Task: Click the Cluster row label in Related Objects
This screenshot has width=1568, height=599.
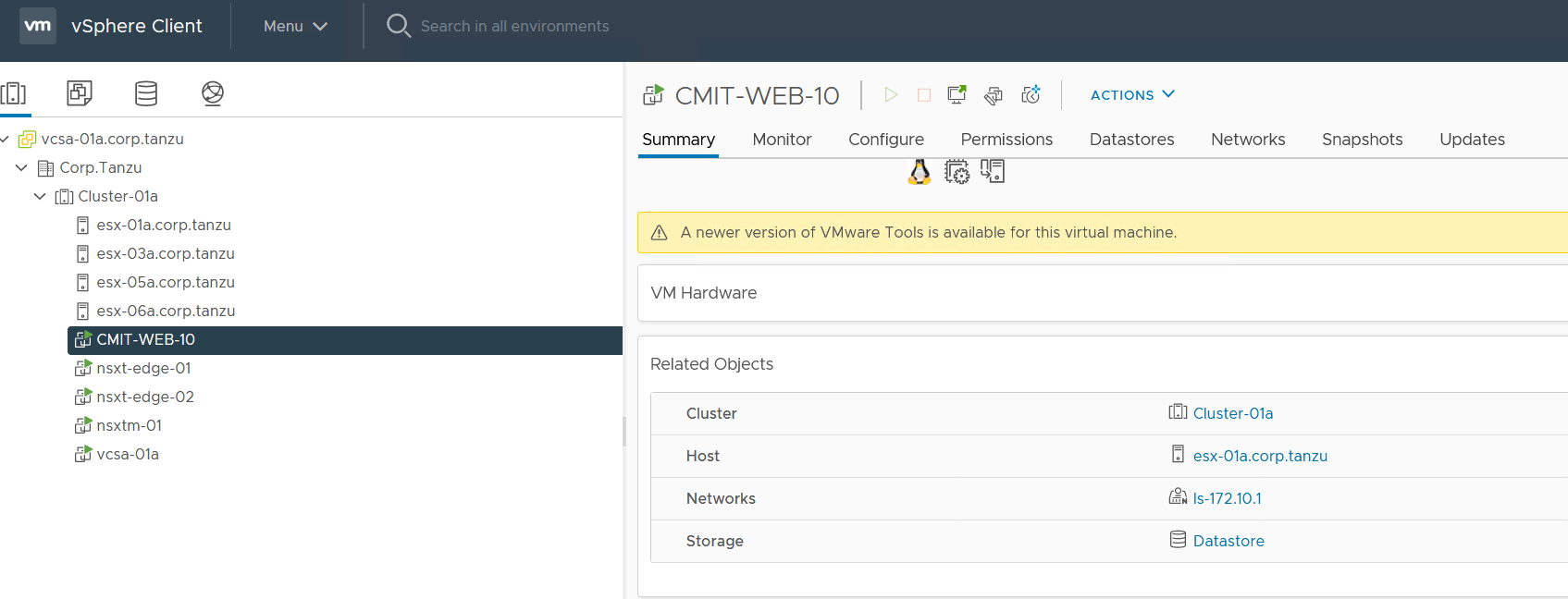Action: point(711,413)
